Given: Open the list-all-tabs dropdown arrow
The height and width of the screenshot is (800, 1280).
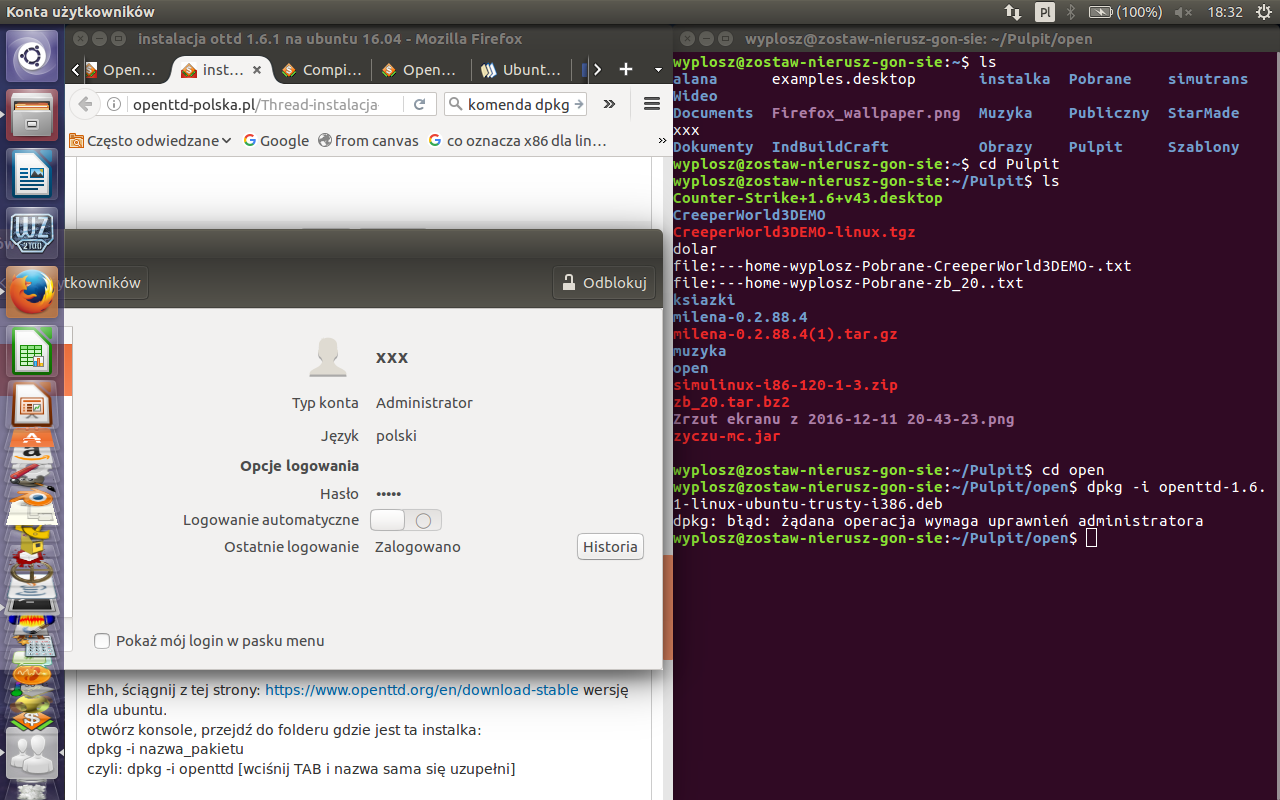Looking at the screenshot, I should 658,69.
